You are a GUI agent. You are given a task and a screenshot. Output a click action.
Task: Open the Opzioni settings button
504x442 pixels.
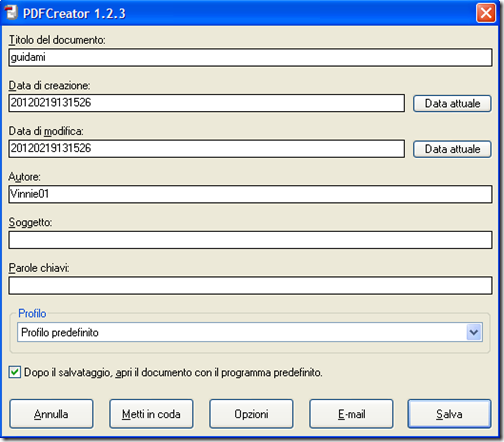pos(251,414)
